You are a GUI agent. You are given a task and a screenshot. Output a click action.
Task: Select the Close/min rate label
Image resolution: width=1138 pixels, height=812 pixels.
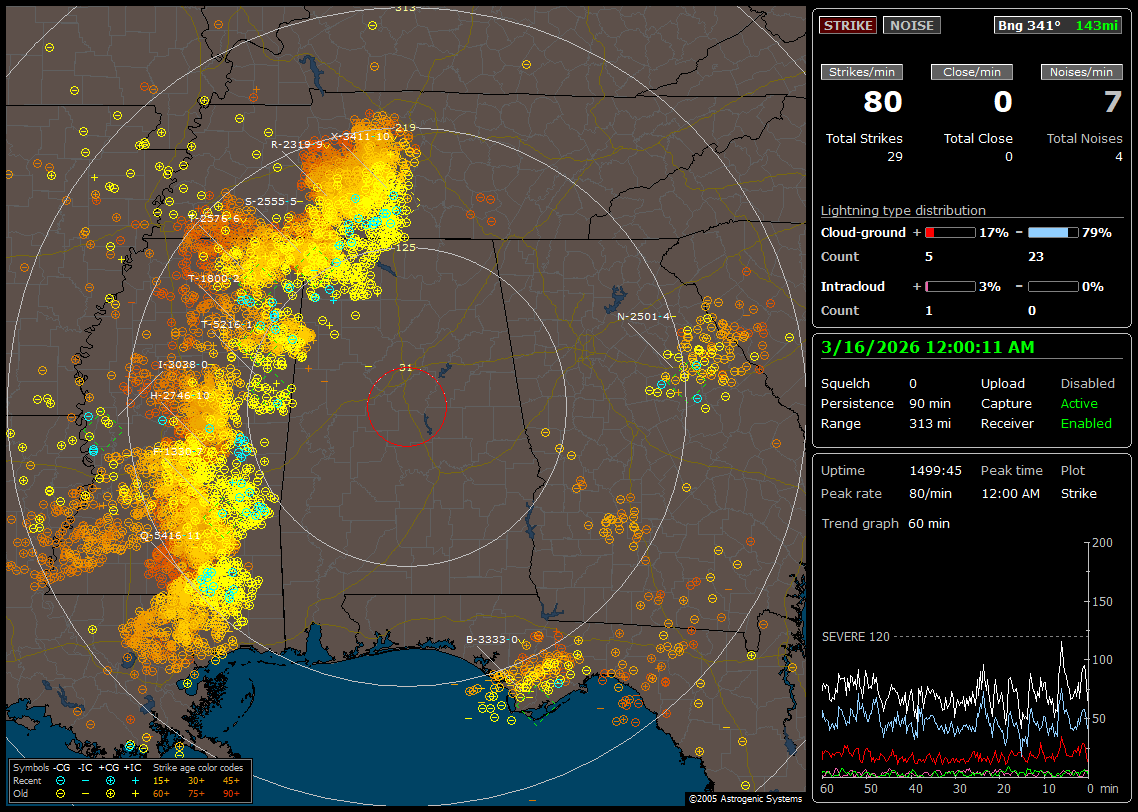pyautogui.click(x=972, y=72)
